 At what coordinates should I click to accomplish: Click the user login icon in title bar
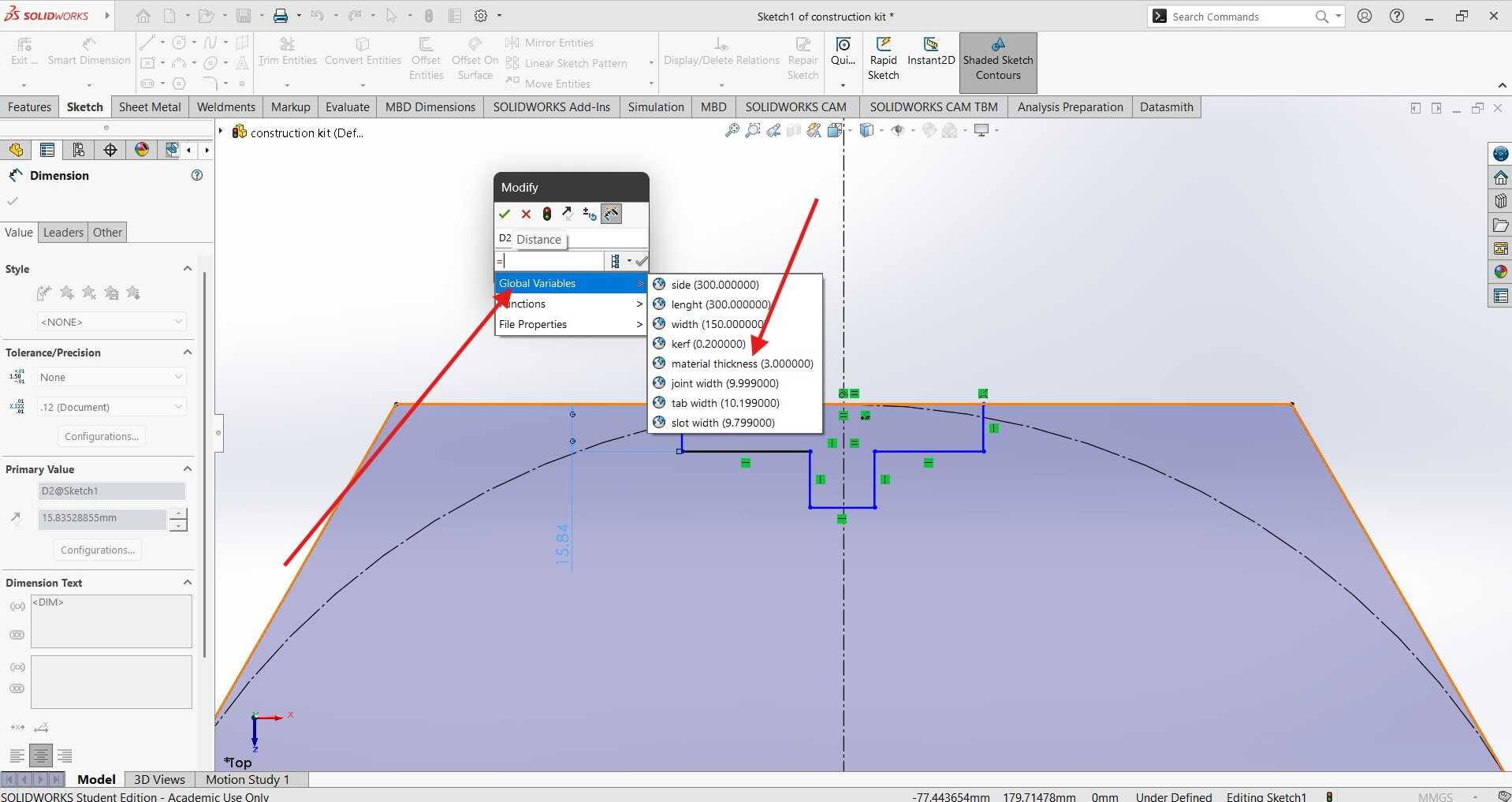pos(1365,16)
